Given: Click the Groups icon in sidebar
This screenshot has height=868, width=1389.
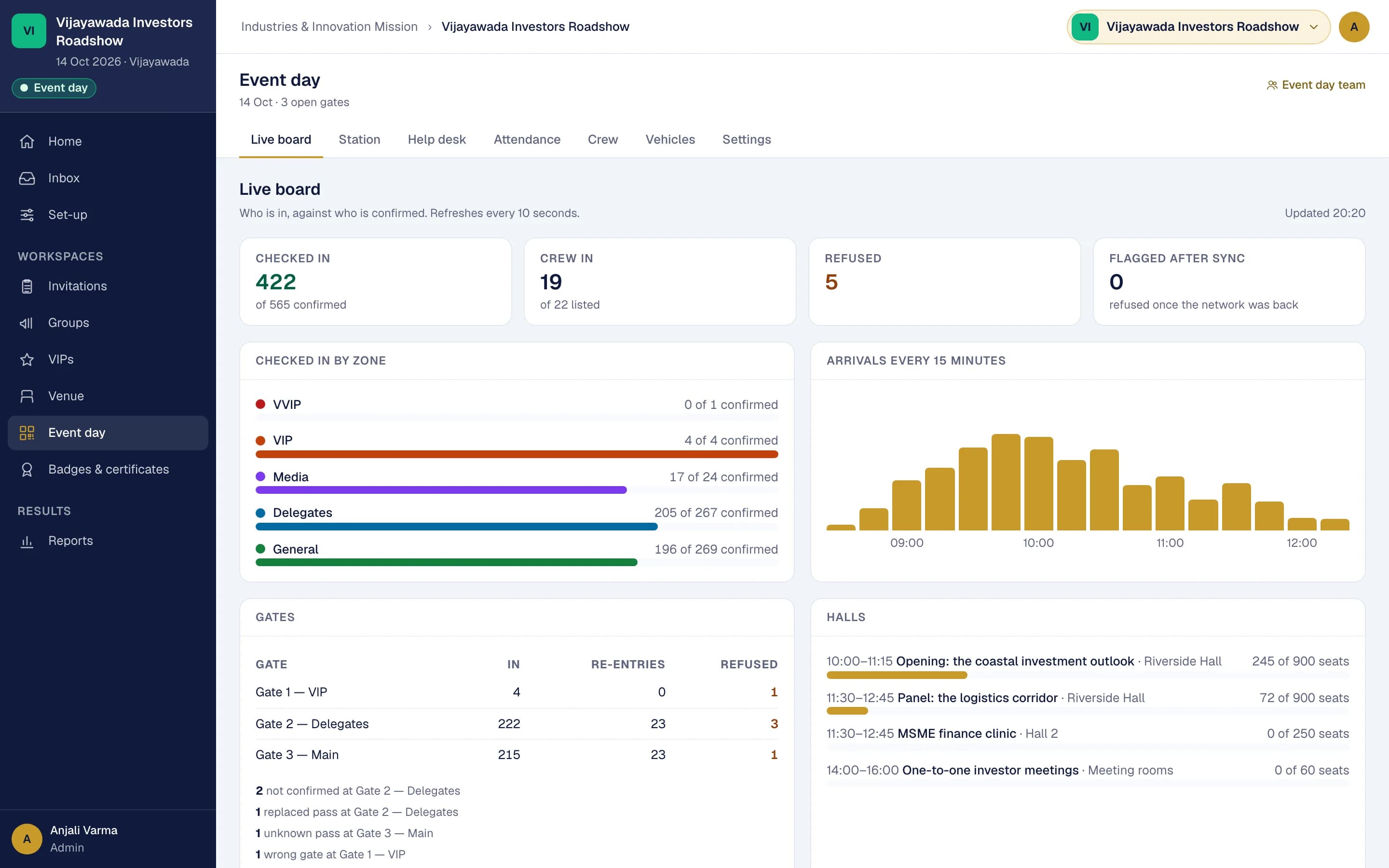Looking at the screenshot, I should pyautogui.click(x=27, y=323).
